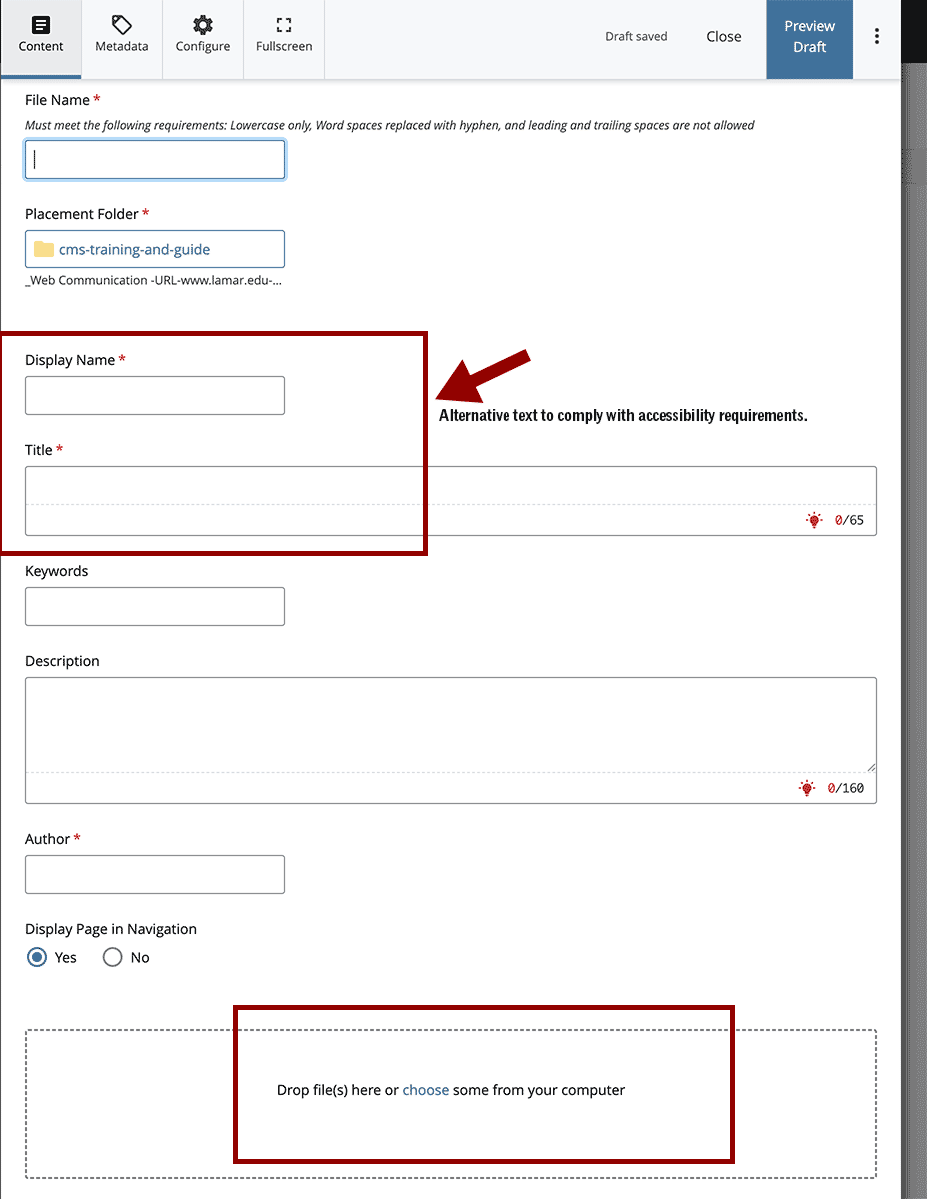
Task: Click the Content document icon
Action: point(40,24)
